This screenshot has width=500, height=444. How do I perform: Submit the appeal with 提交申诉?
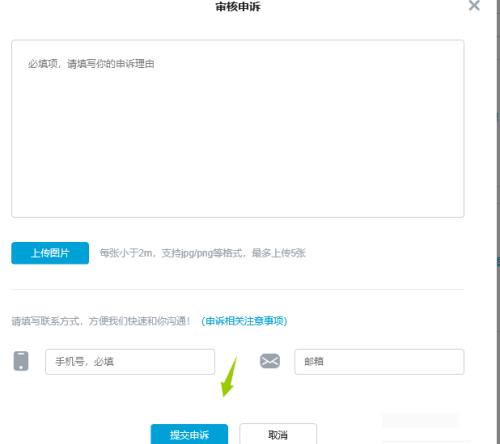pos(189,434)
